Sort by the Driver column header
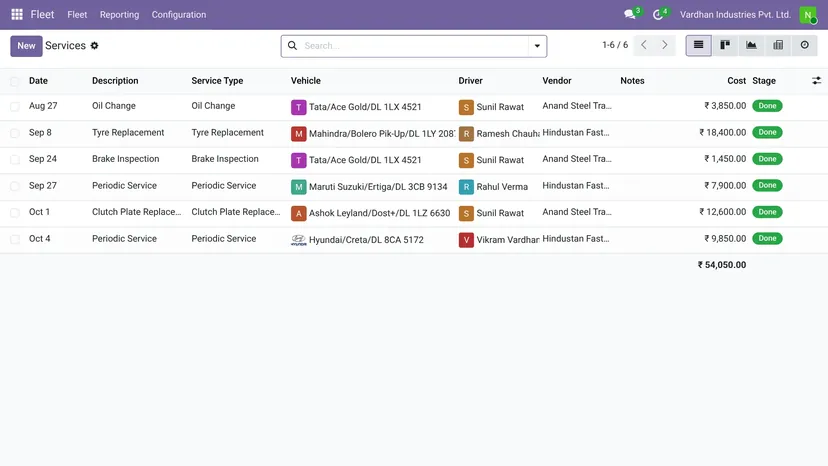828x466 pixels. coord(471,81)
